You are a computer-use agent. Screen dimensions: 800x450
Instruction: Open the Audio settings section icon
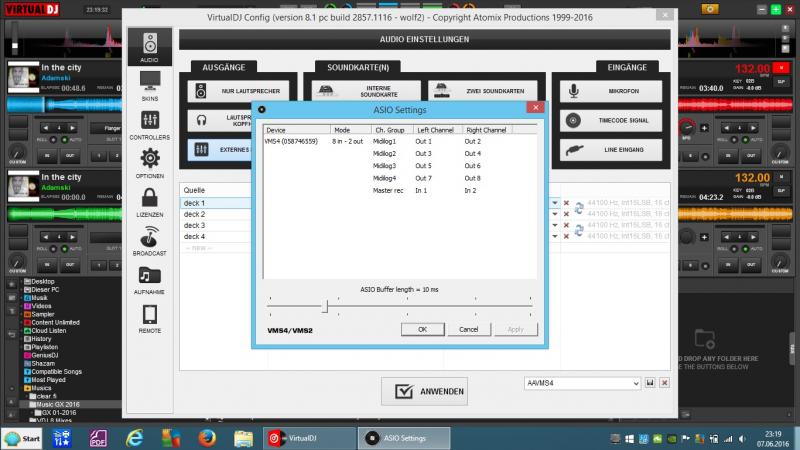149,47
